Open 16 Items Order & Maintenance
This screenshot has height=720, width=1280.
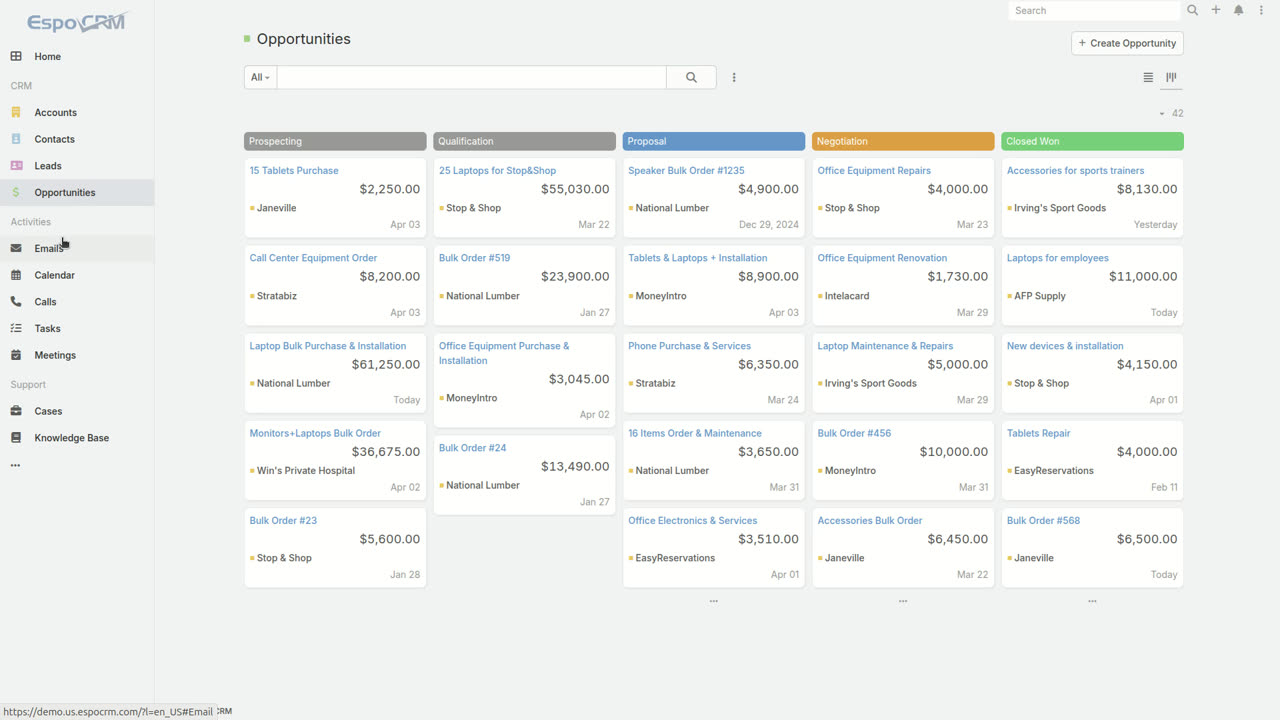coord(695,434)
